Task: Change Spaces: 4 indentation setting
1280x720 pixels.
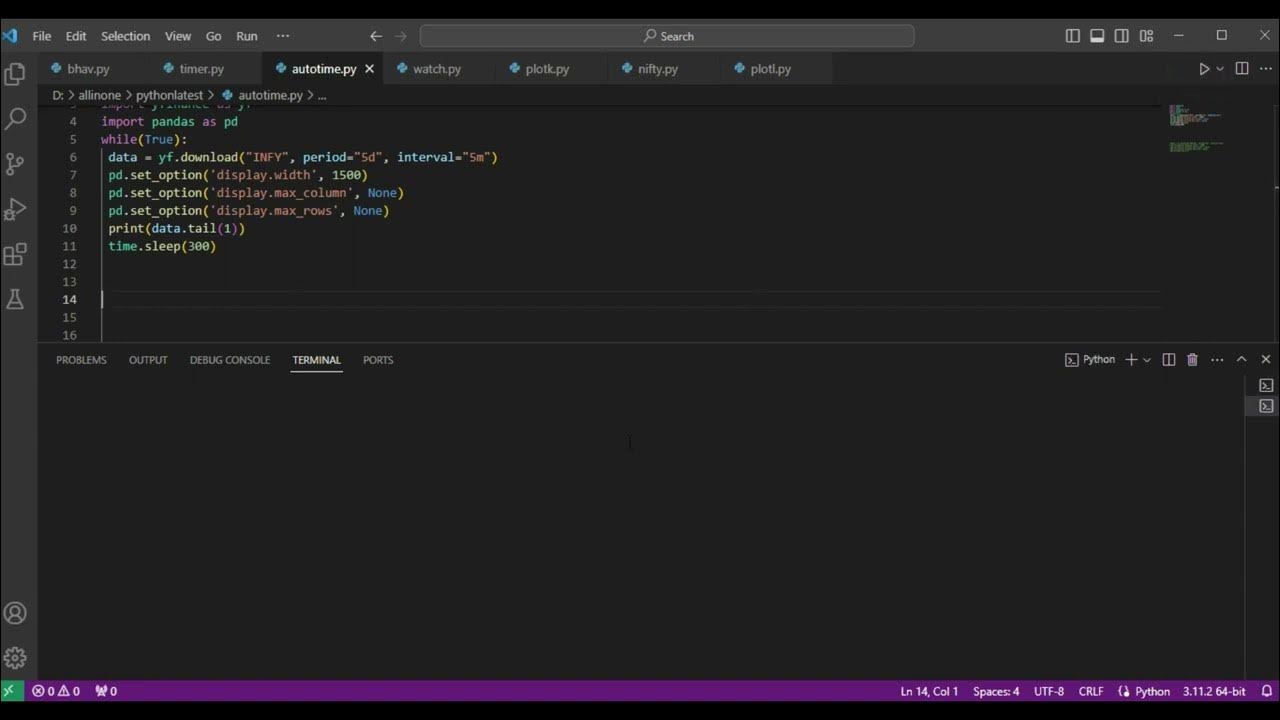Action: click(996, 691)
